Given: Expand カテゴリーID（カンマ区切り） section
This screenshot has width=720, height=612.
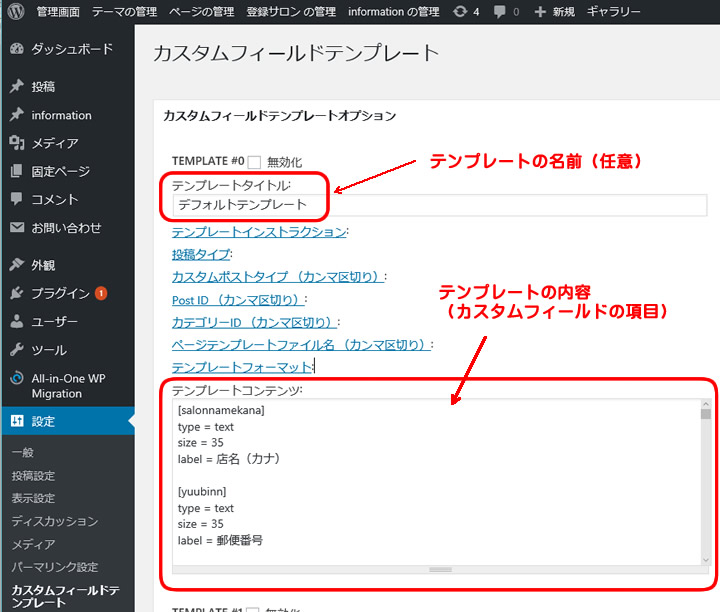Looking at the screenshot, I should pyautogui.click(x=254, y=322).
